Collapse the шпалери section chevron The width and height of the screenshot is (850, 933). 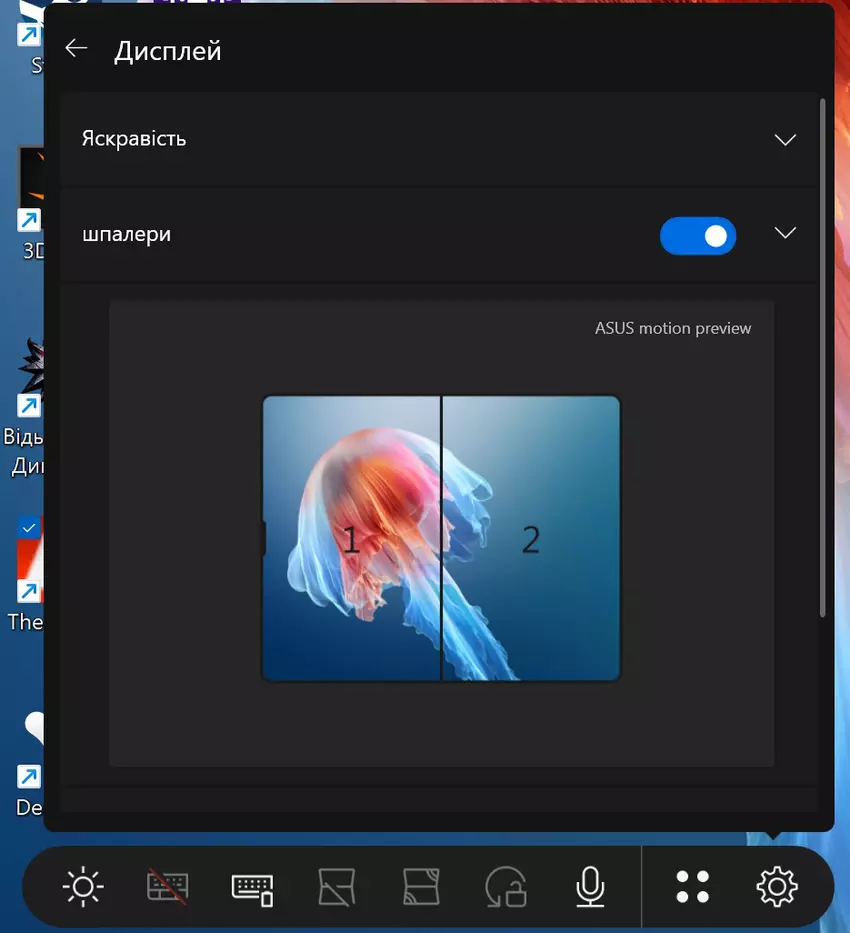click(785, 233)
